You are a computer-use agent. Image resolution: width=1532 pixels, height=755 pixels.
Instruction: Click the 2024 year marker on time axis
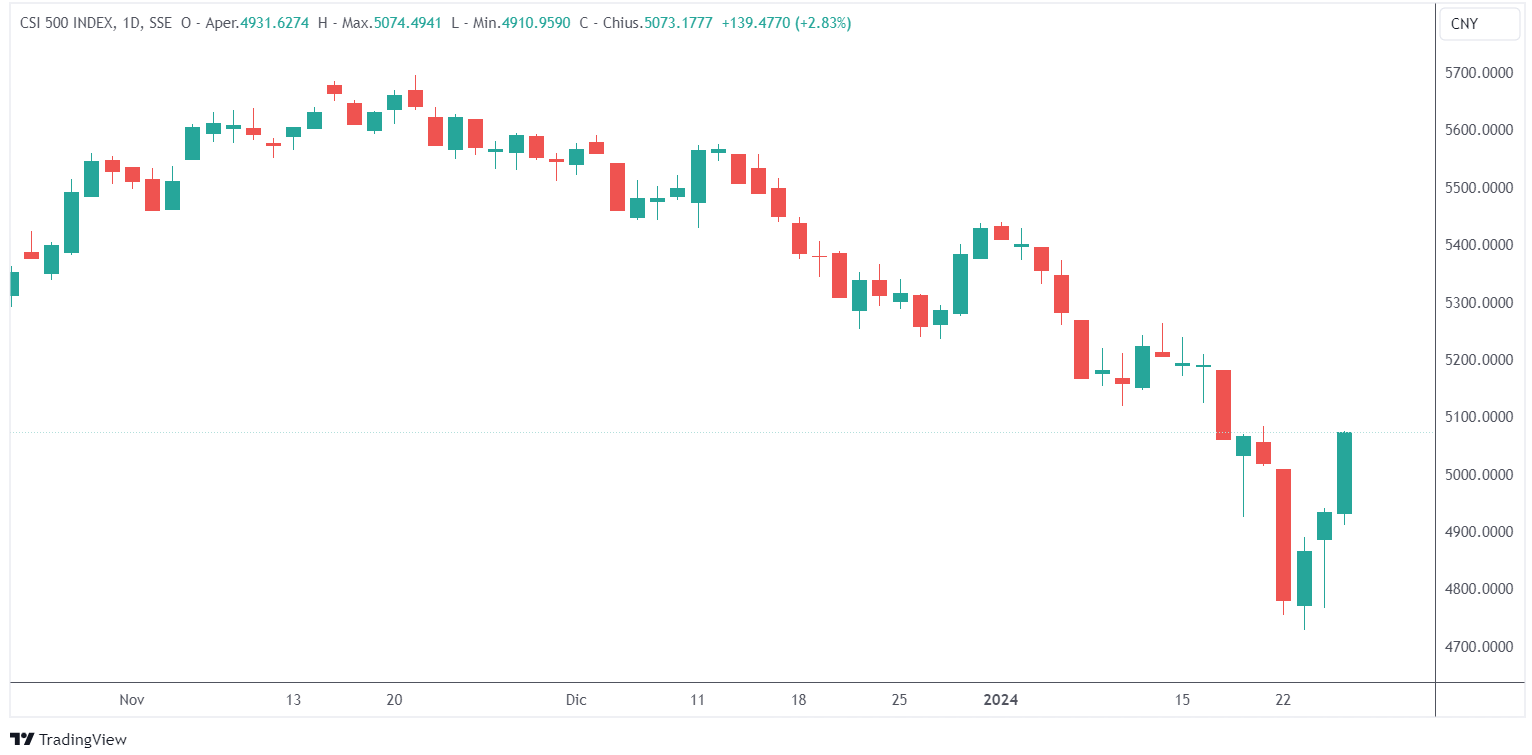pyautogui.click(x=1000, y=700)
